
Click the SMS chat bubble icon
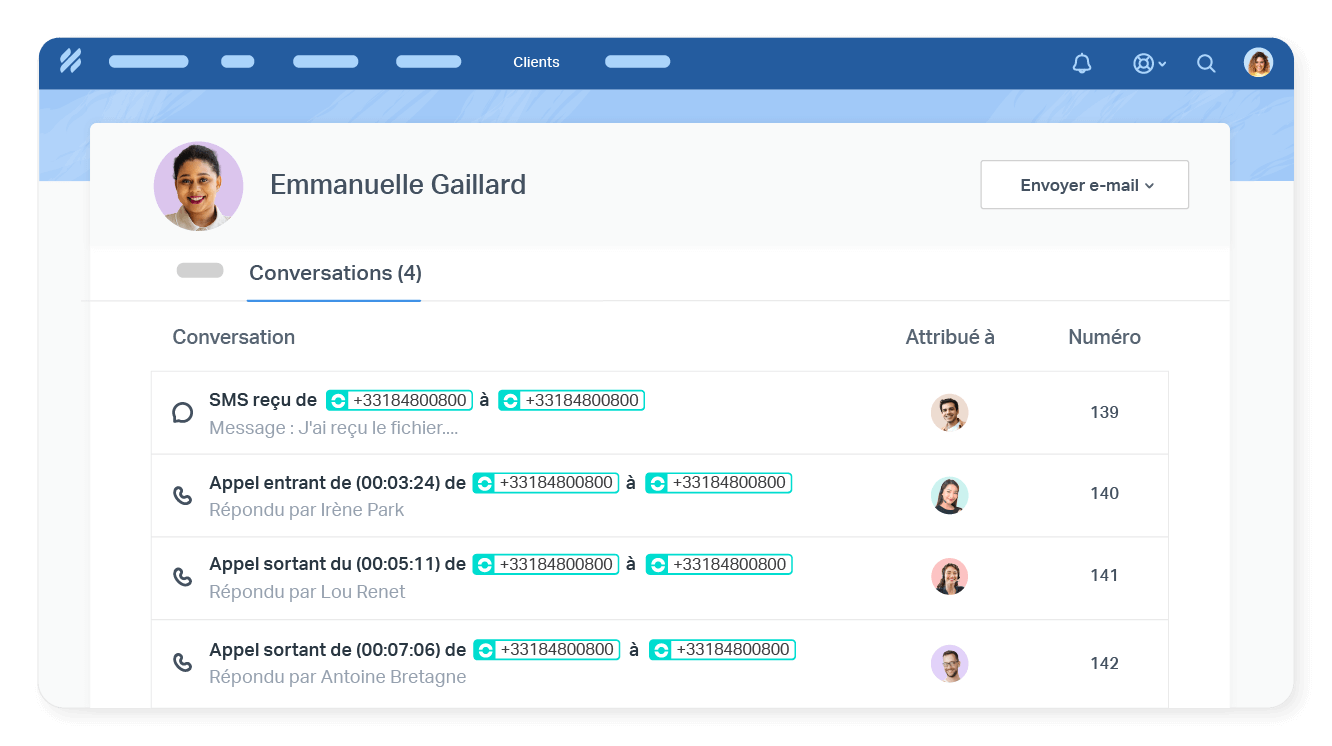point(183,411)
